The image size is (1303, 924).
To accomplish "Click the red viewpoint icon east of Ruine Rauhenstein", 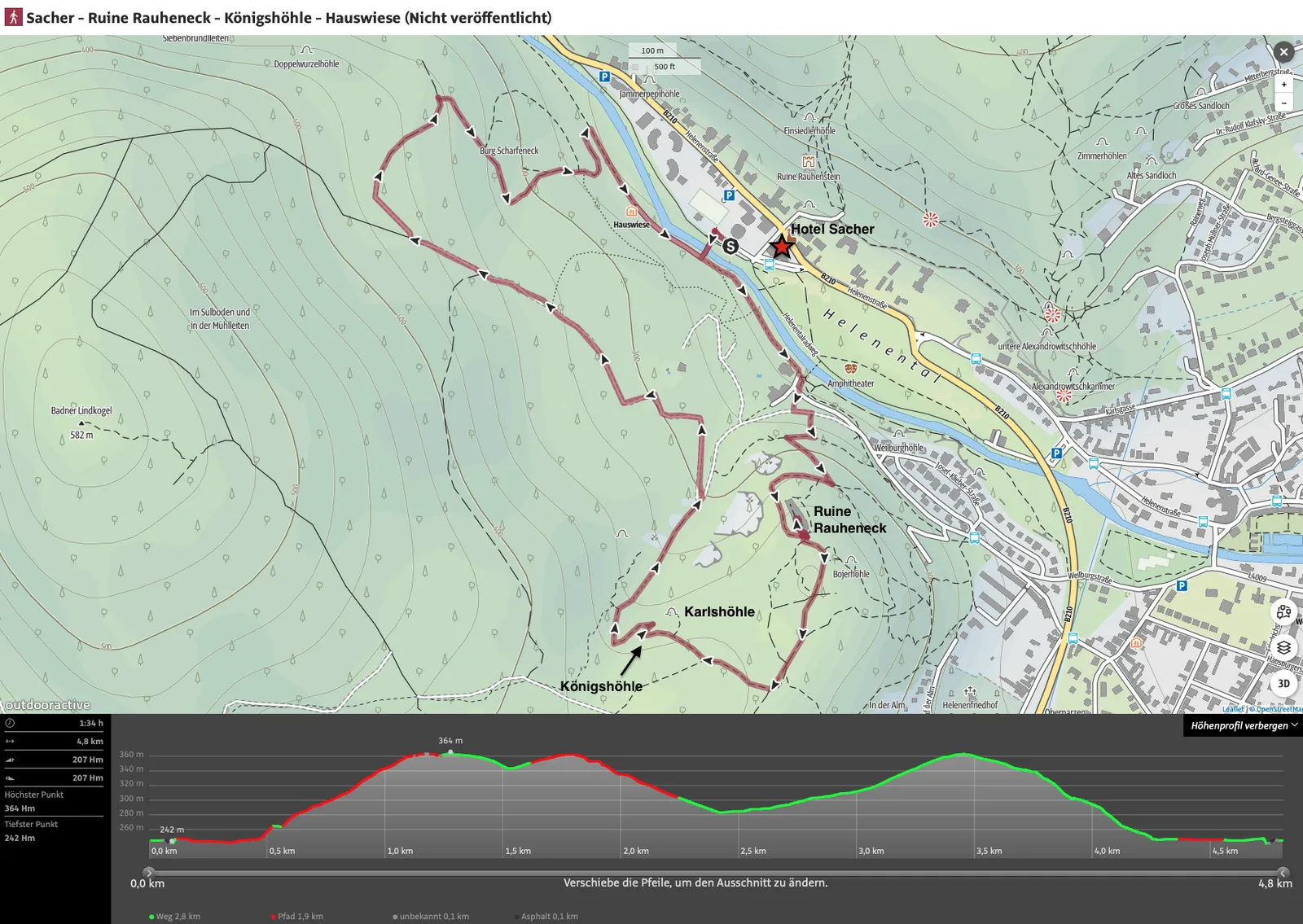I will click(930, 220).
